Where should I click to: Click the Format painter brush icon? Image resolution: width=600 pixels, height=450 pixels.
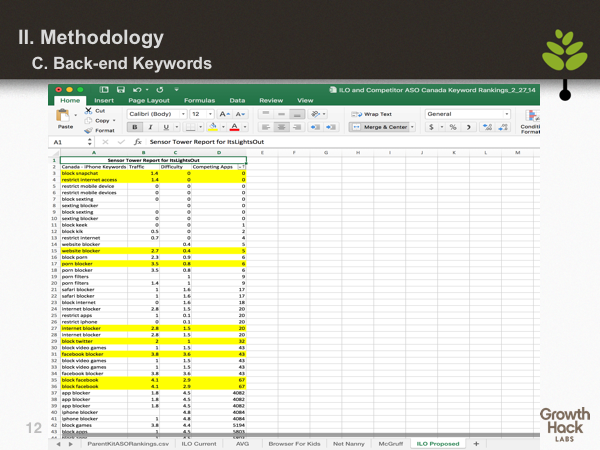[88, 130]
